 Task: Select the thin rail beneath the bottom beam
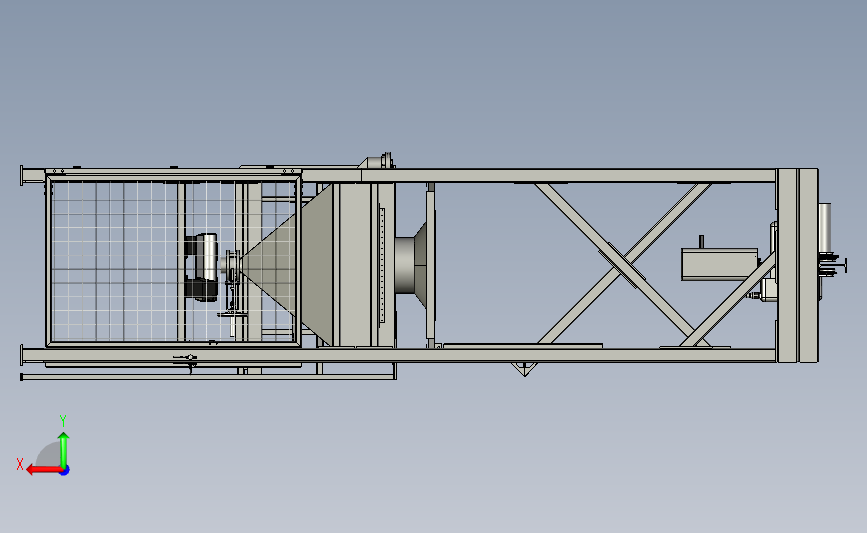[208, 377]
